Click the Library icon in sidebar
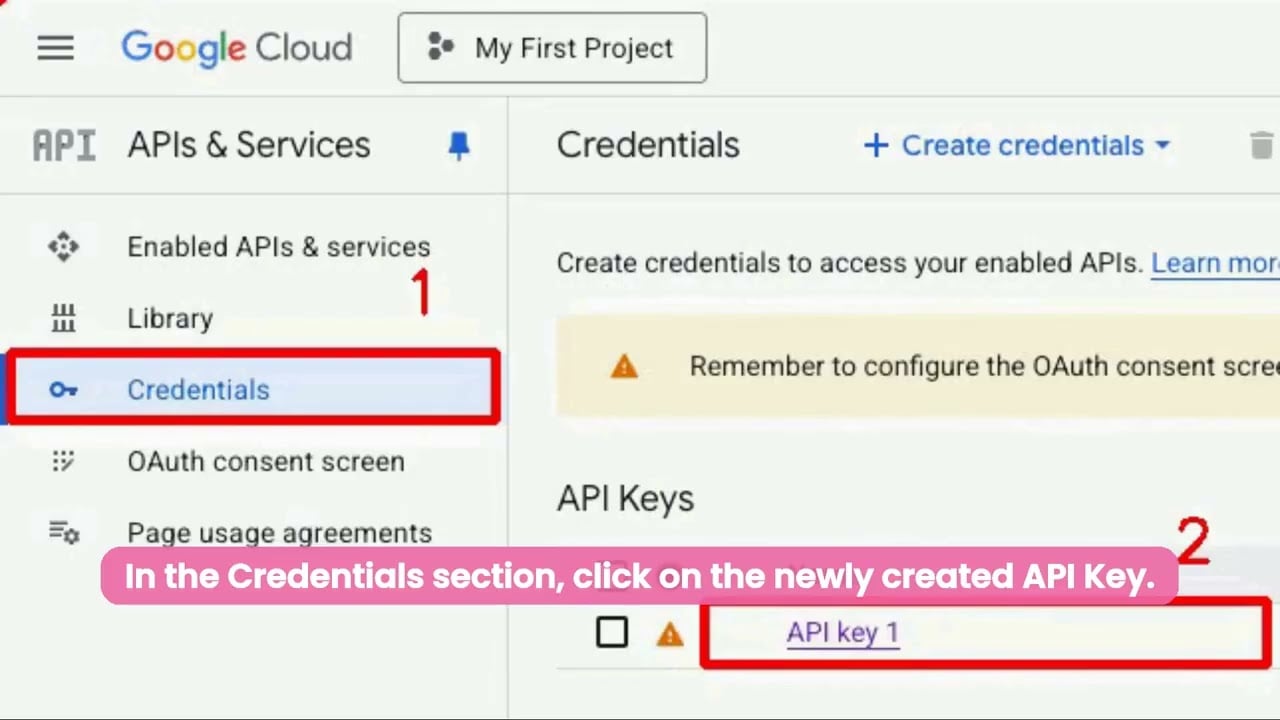This screenshot has height=720, width=1280. (63, 319)
